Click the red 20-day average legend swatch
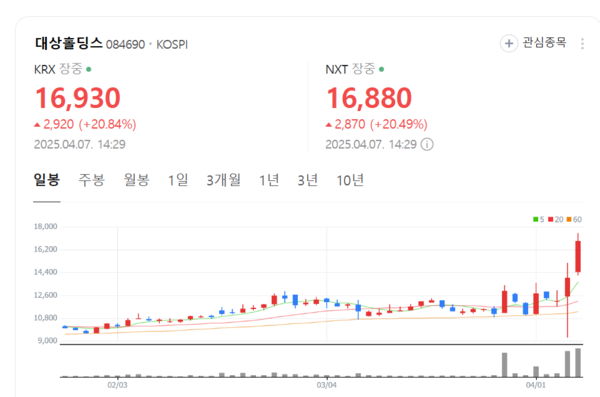600x397 pixels. (x=550, y=219)
